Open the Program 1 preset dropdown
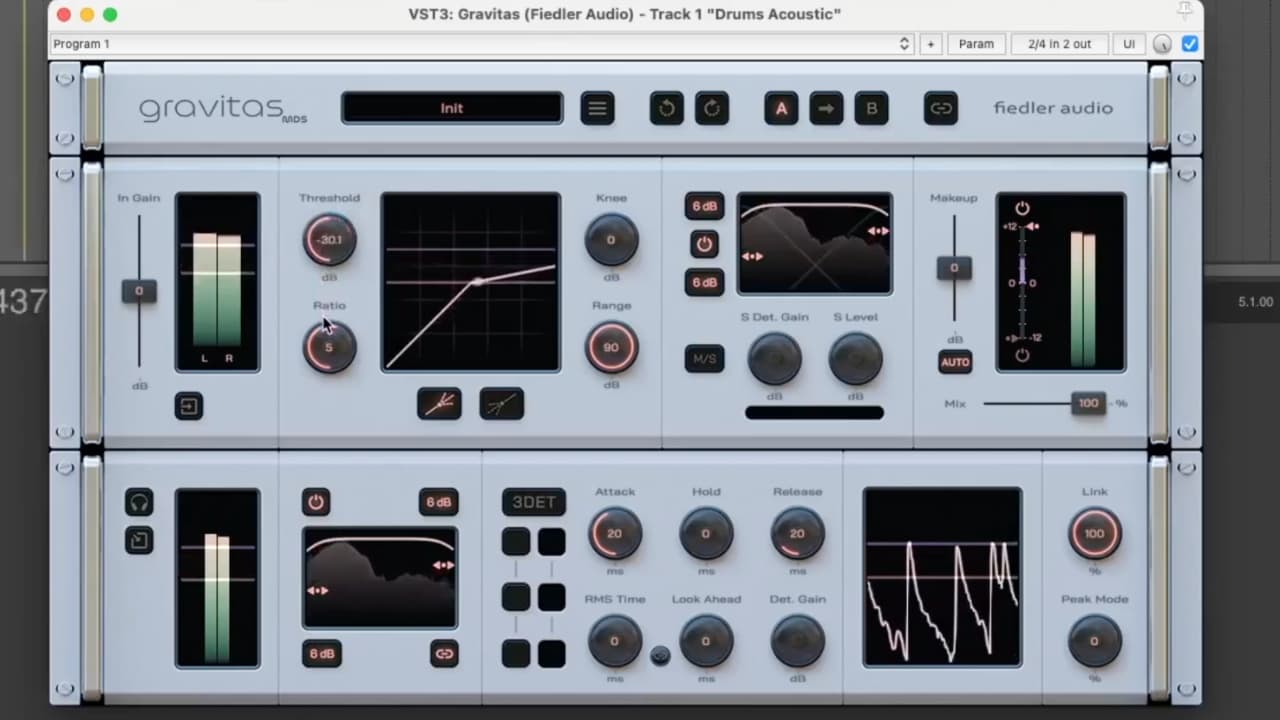The width and height of the screenshot is (1280, 720). (482, 44)
